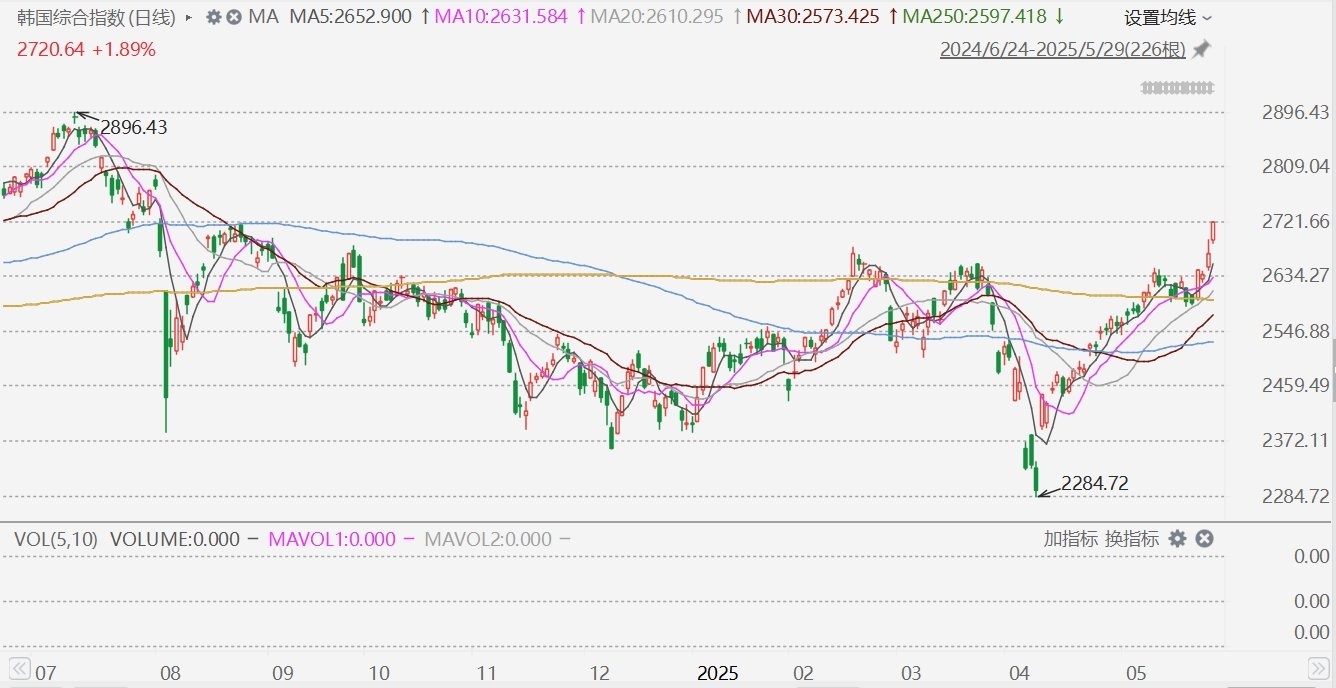The height and width of the screenshot is (688, 1336).
Task: Click the 2024/6/24-2025/5/29 date range link
Action: click(x=1063, y=50)
